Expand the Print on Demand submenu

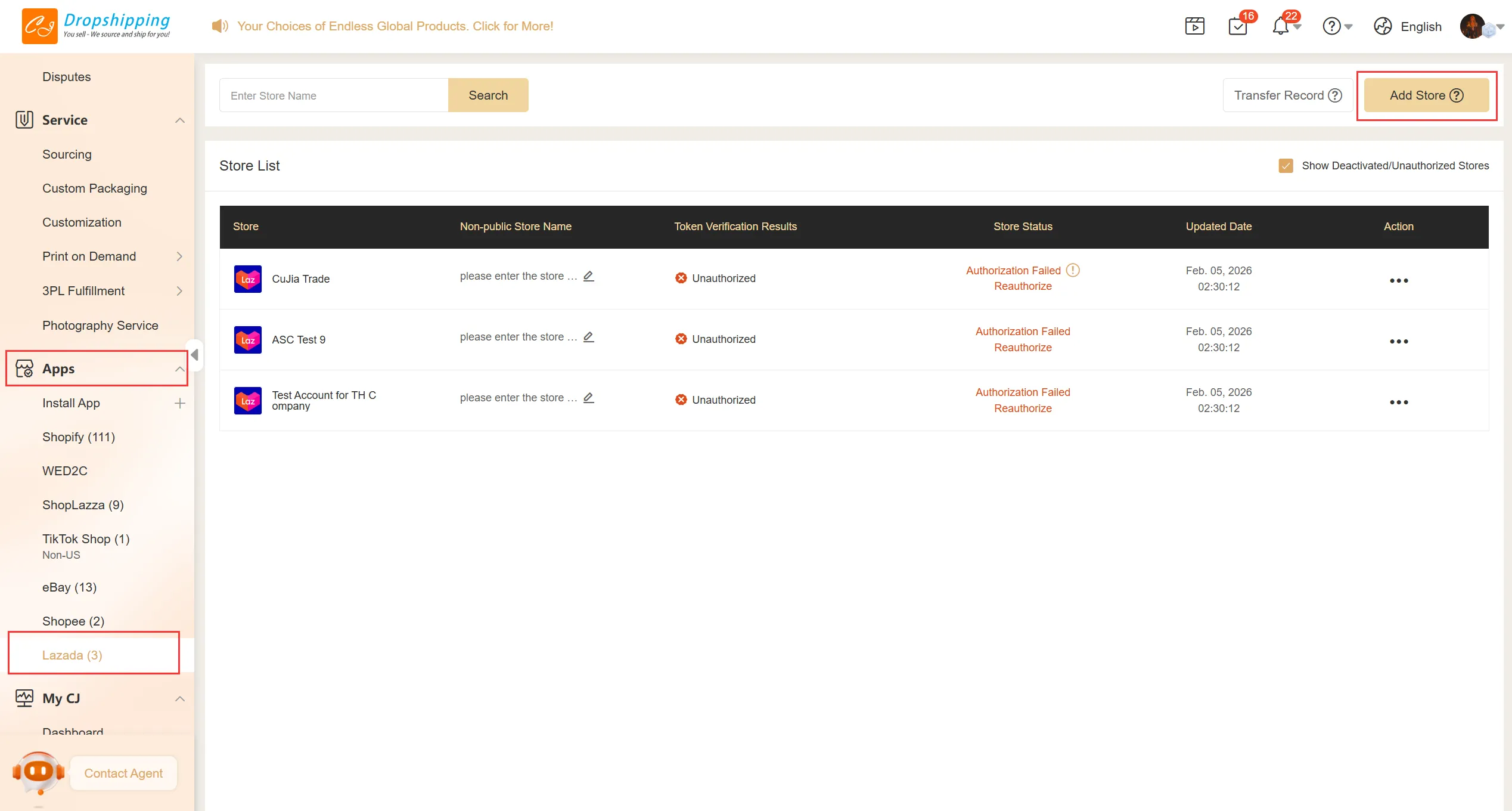179,256
